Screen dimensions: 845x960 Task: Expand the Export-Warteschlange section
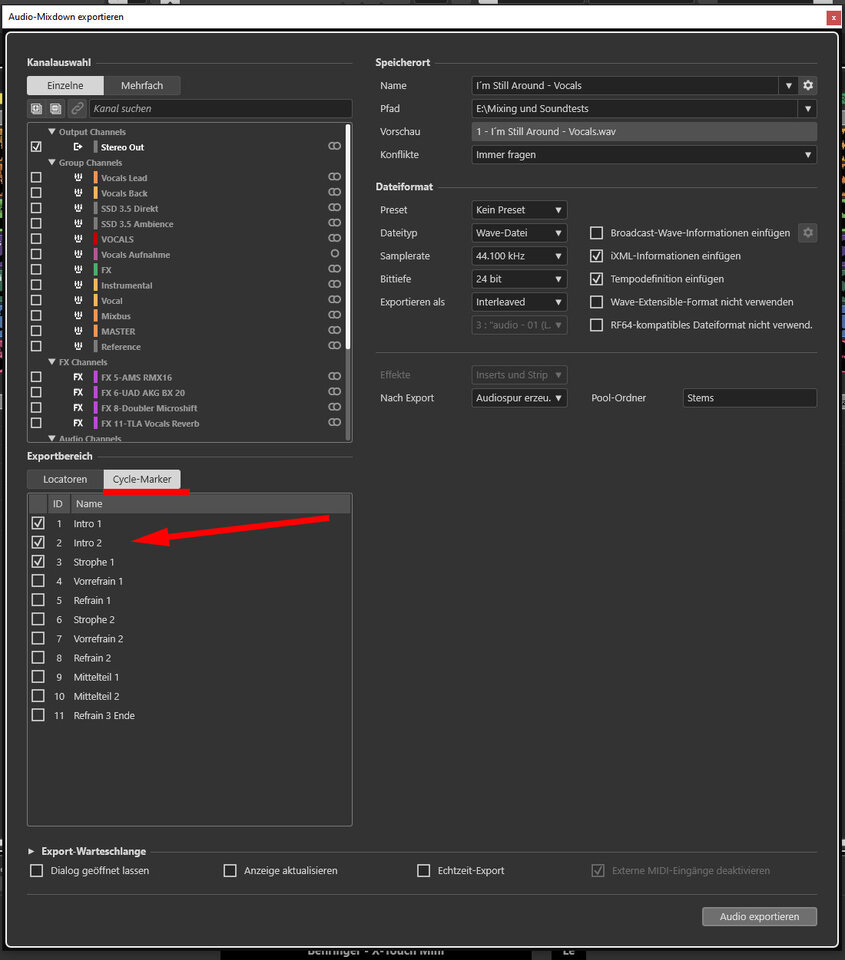click(x=31, y=851)
